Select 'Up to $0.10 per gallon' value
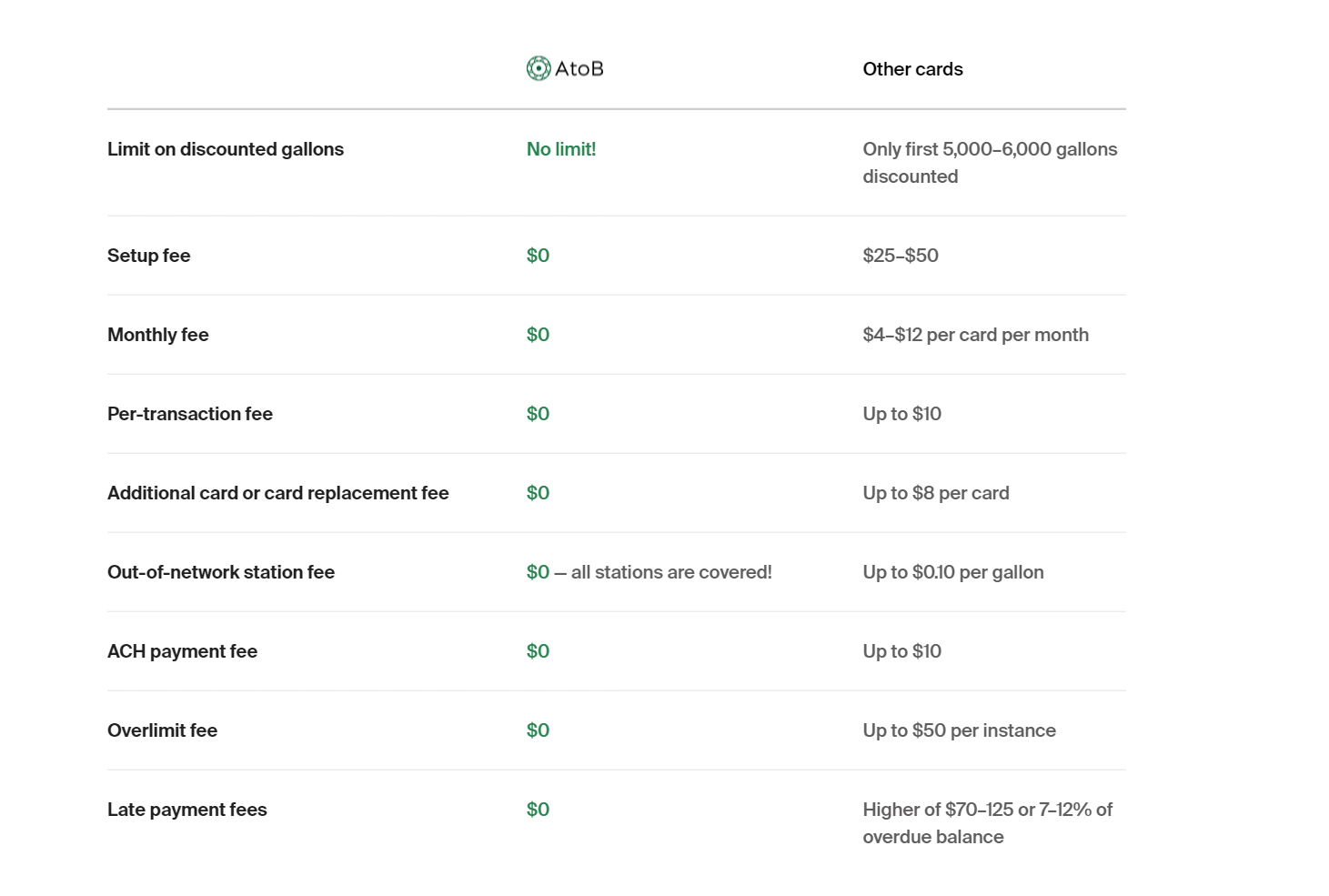This screenshot has height=896, width=1329. [953, 572]
